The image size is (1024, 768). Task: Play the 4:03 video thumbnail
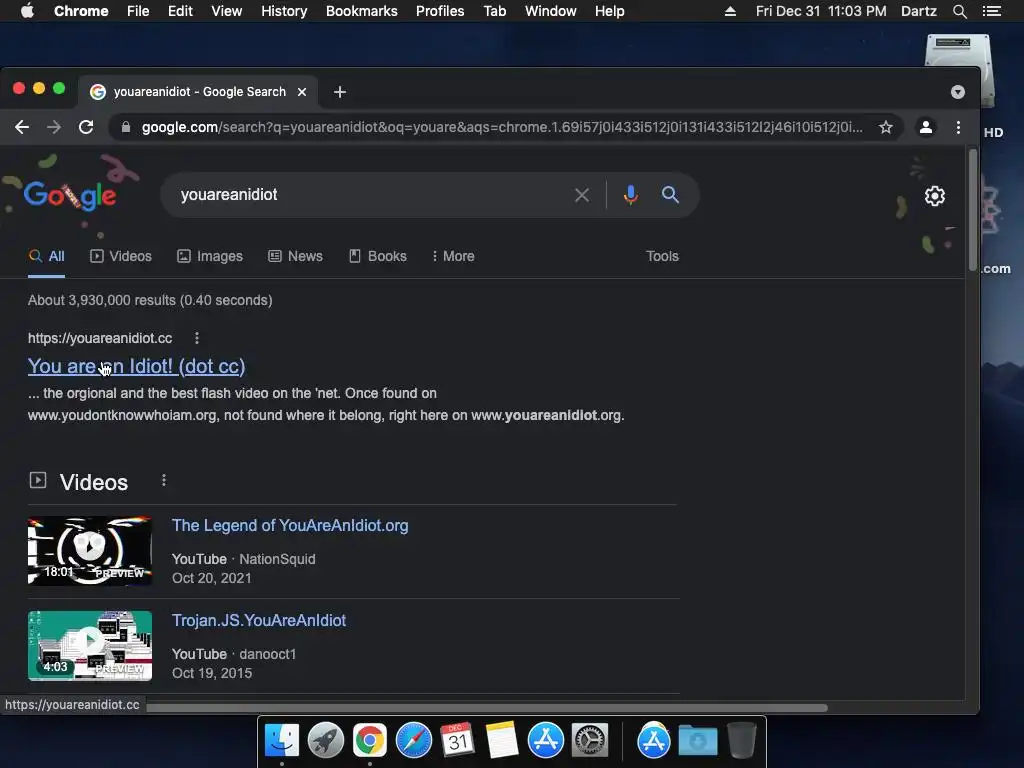(90, 646)
